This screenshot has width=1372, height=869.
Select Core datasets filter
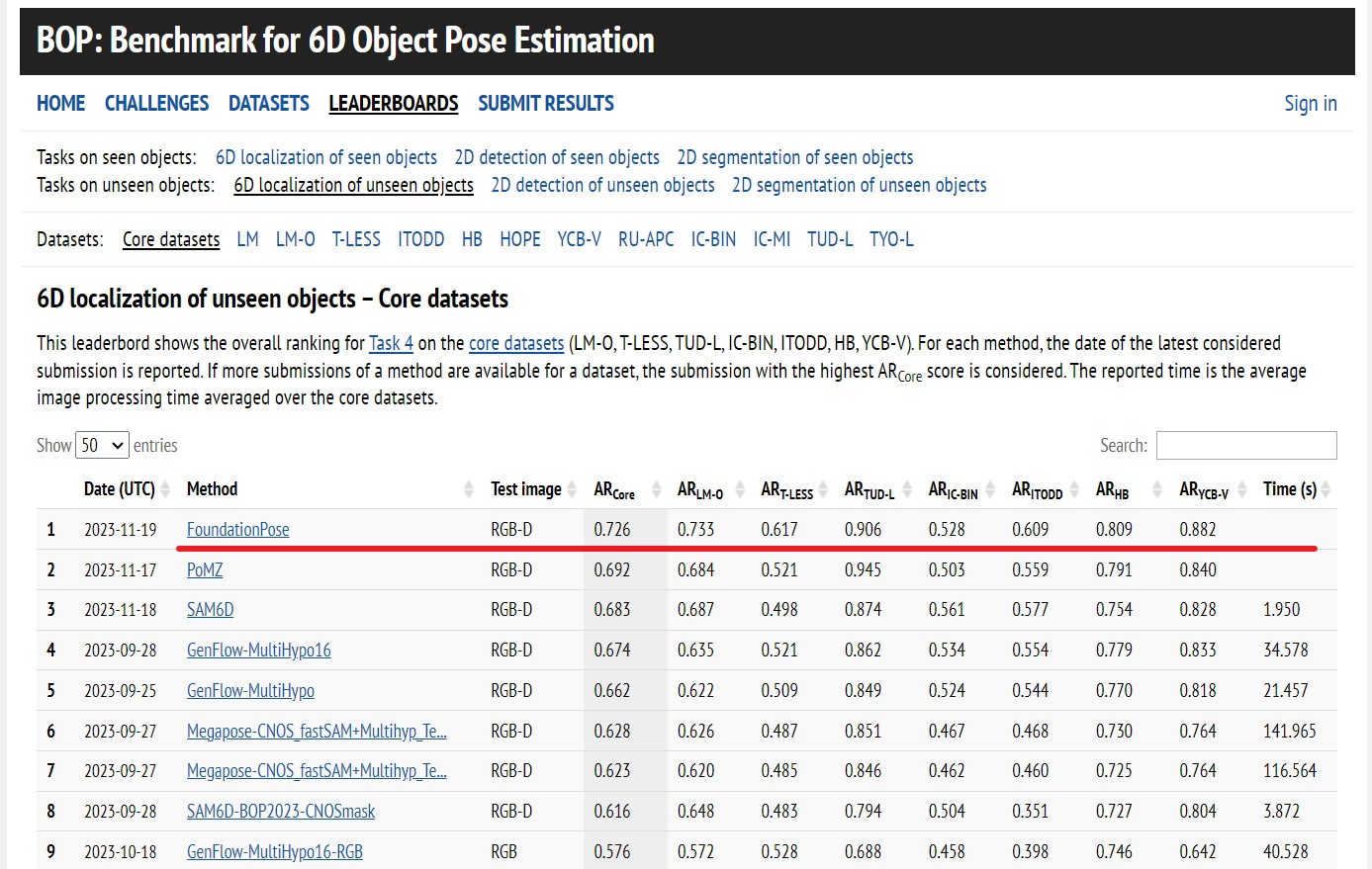point(171,239)
